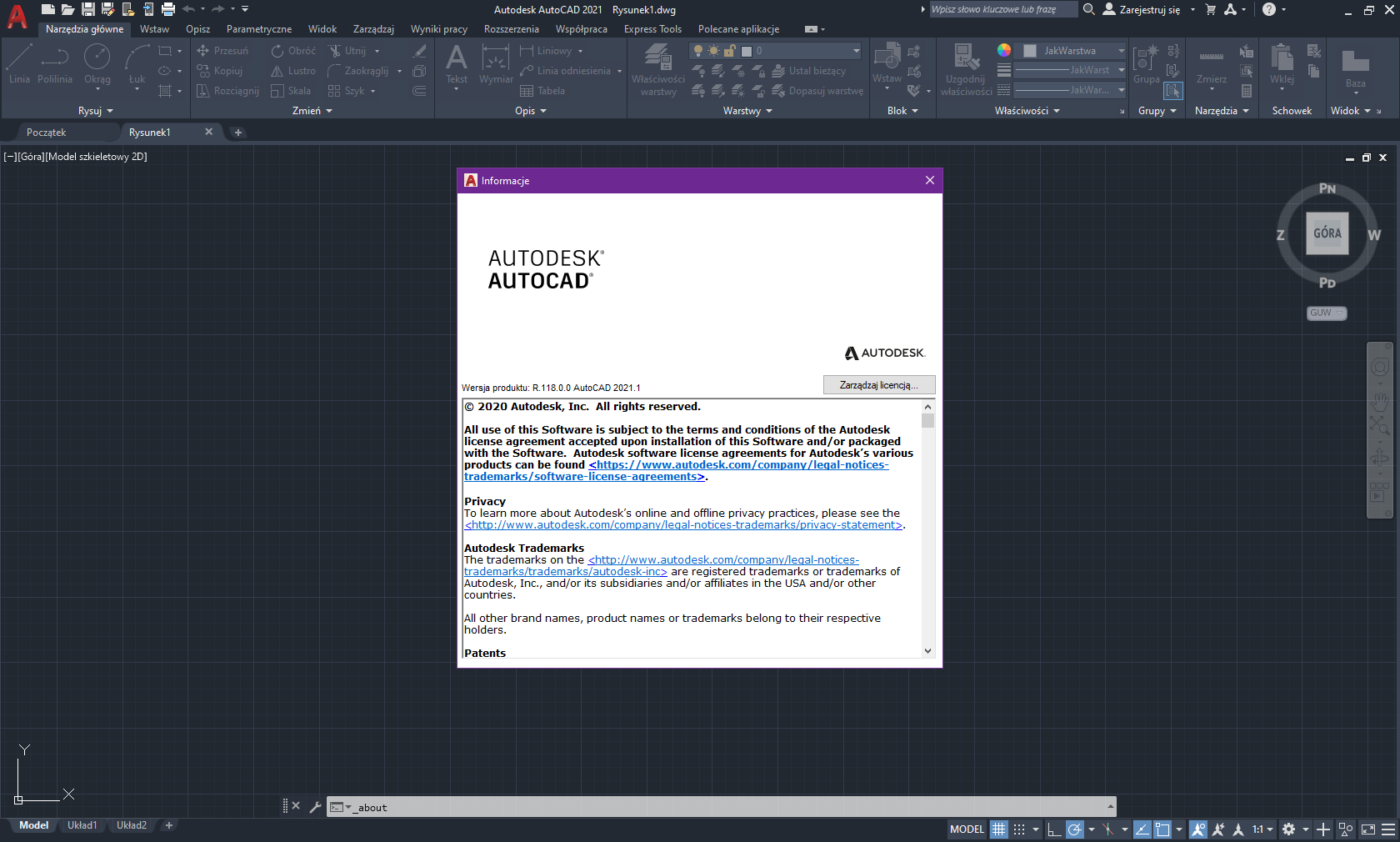Click the Zaokrąglij (fillet) tool
The height and width of the screenshot is (842, 1400).
(x=358, y=71)
